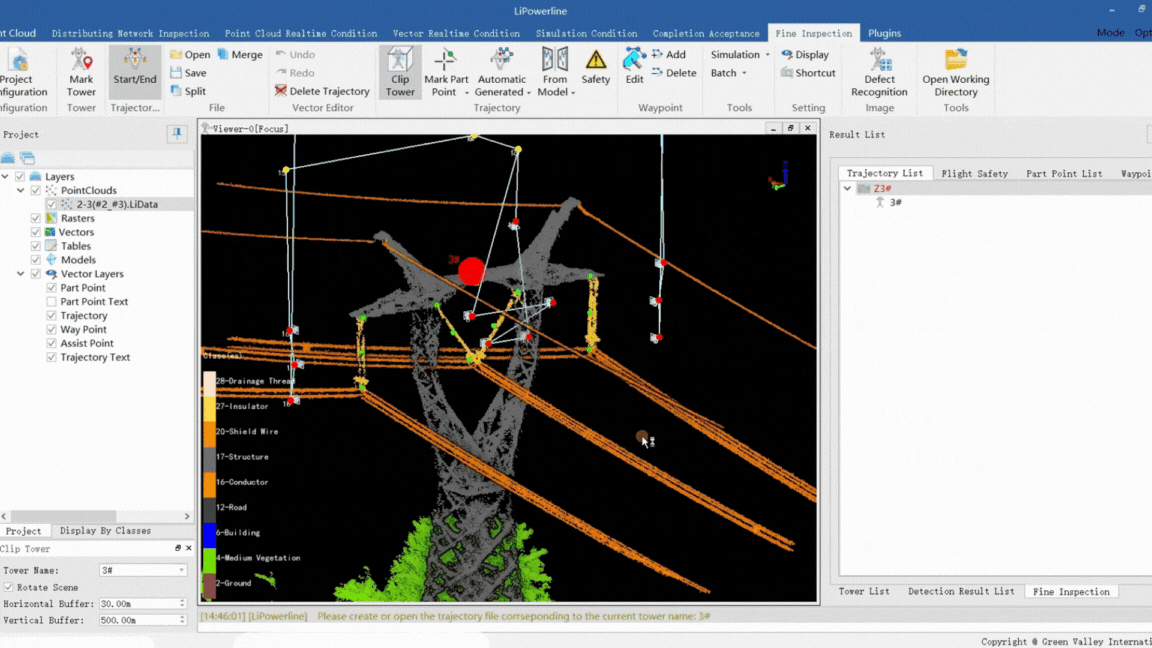Toggle PointCloud 2-3(#2_#3).LiData visibility

pos(51,204)
